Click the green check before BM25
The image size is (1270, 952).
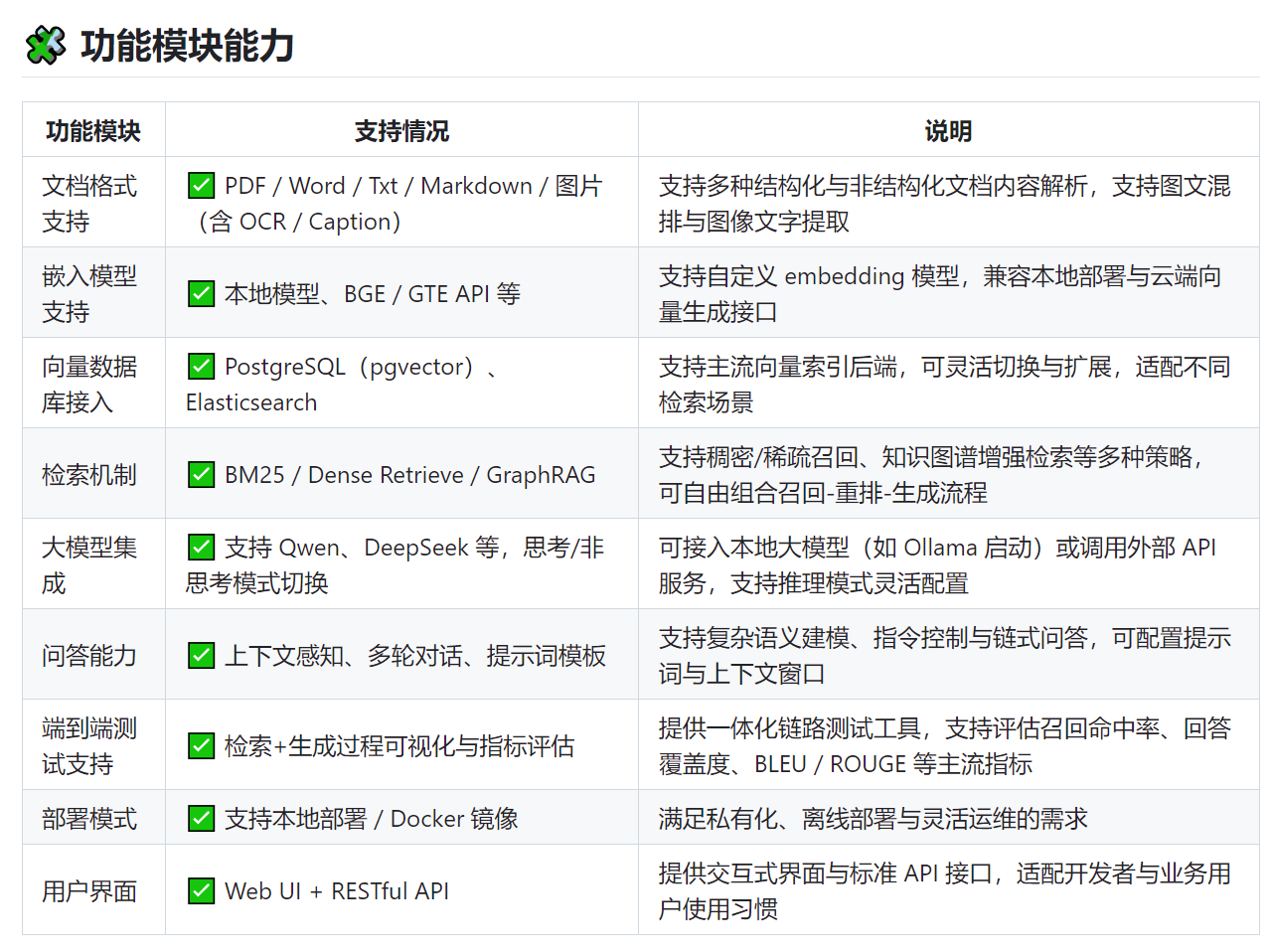pyautogui.click(x=201, y=475)
